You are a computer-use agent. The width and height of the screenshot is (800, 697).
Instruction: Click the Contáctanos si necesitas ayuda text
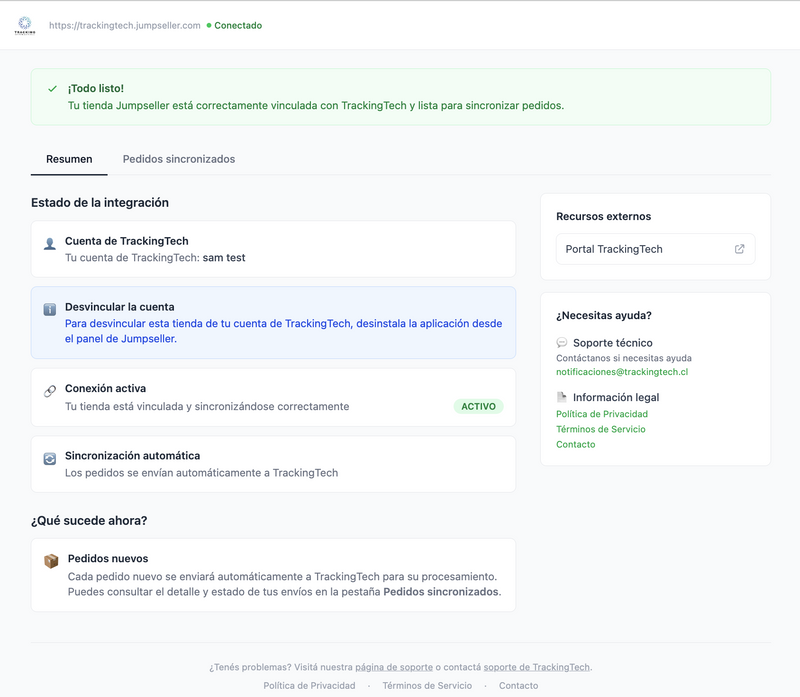pyautogui.click(x=624, y=358)
